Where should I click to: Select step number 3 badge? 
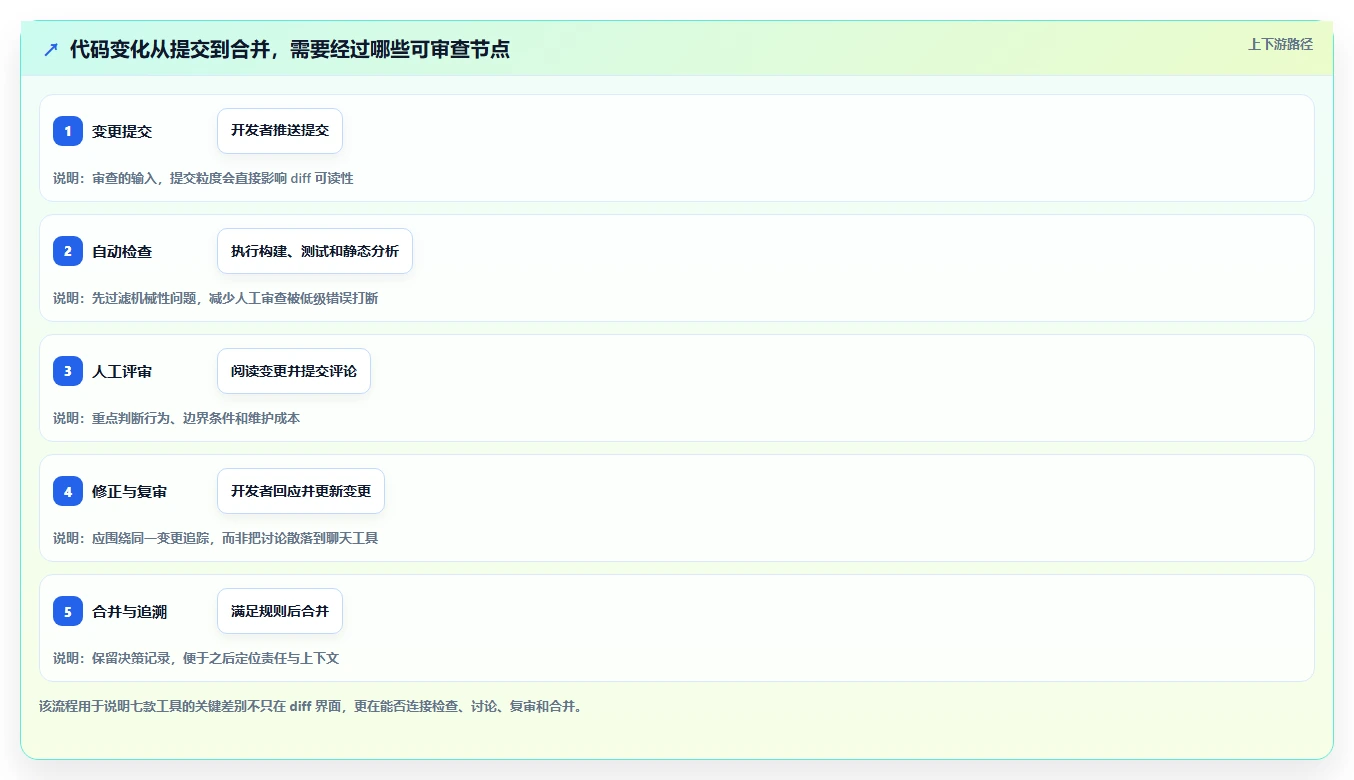(x=68, y=371)
